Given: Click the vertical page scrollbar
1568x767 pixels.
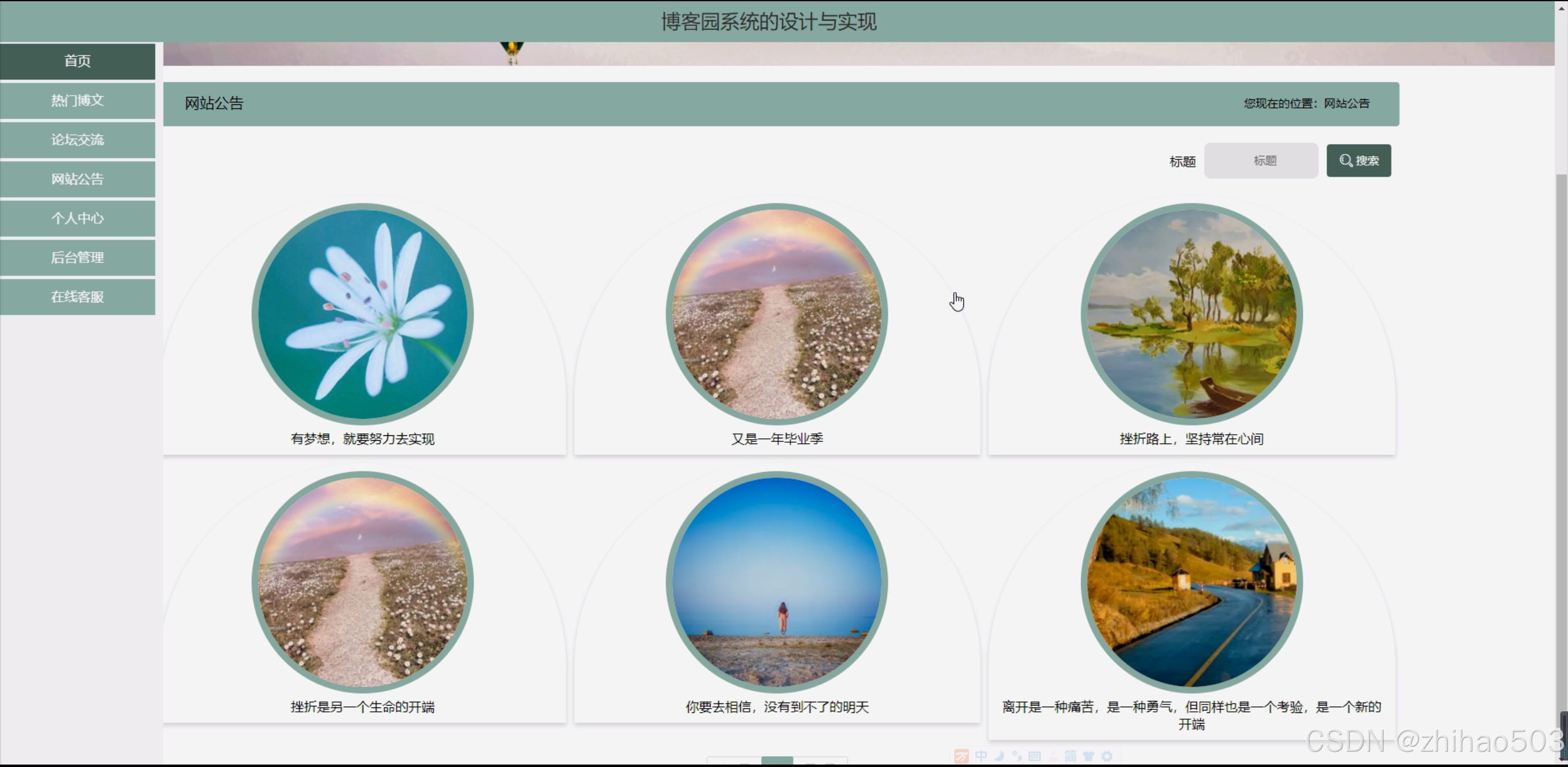Looking at the screenshot, I should pos(1561,429).
